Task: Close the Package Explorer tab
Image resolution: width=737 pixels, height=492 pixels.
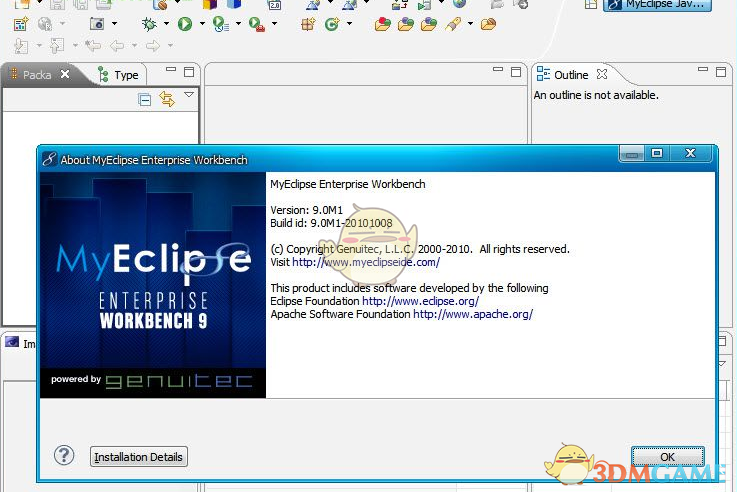Action: point(65,74)
